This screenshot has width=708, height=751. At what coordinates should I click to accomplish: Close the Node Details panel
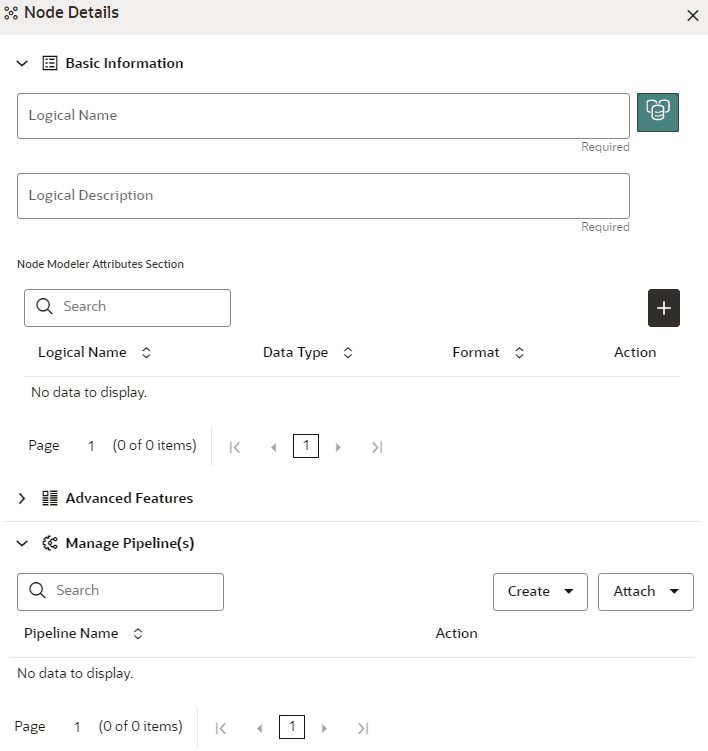point(692,16)
